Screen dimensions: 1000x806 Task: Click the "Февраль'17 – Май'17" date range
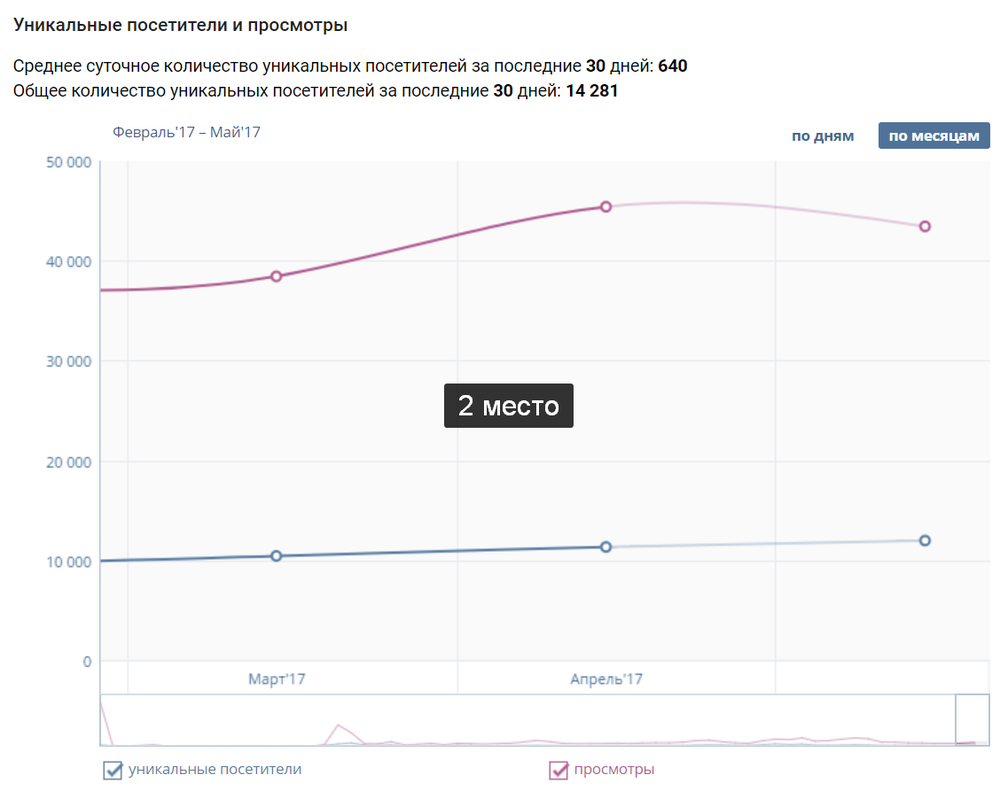[x=186, y=132]
